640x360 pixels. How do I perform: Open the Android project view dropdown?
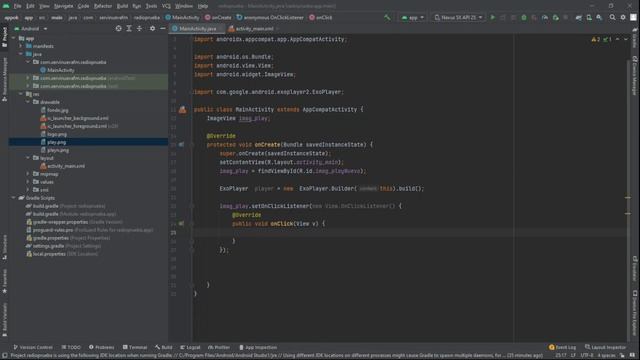tap(31, 29)
